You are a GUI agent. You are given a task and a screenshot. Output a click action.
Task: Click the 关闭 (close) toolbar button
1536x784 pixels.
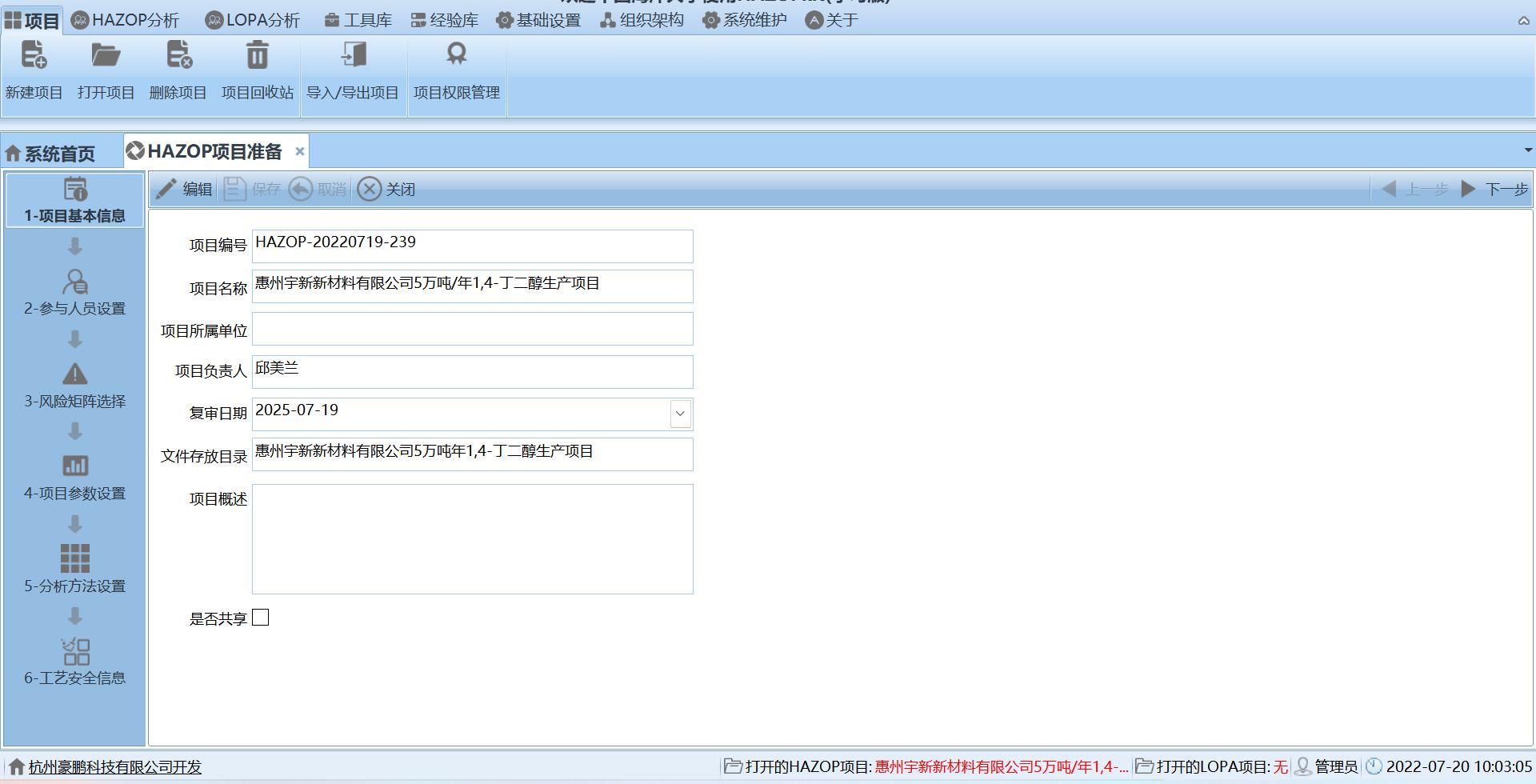pyautogui.click(x=386, y=190)
